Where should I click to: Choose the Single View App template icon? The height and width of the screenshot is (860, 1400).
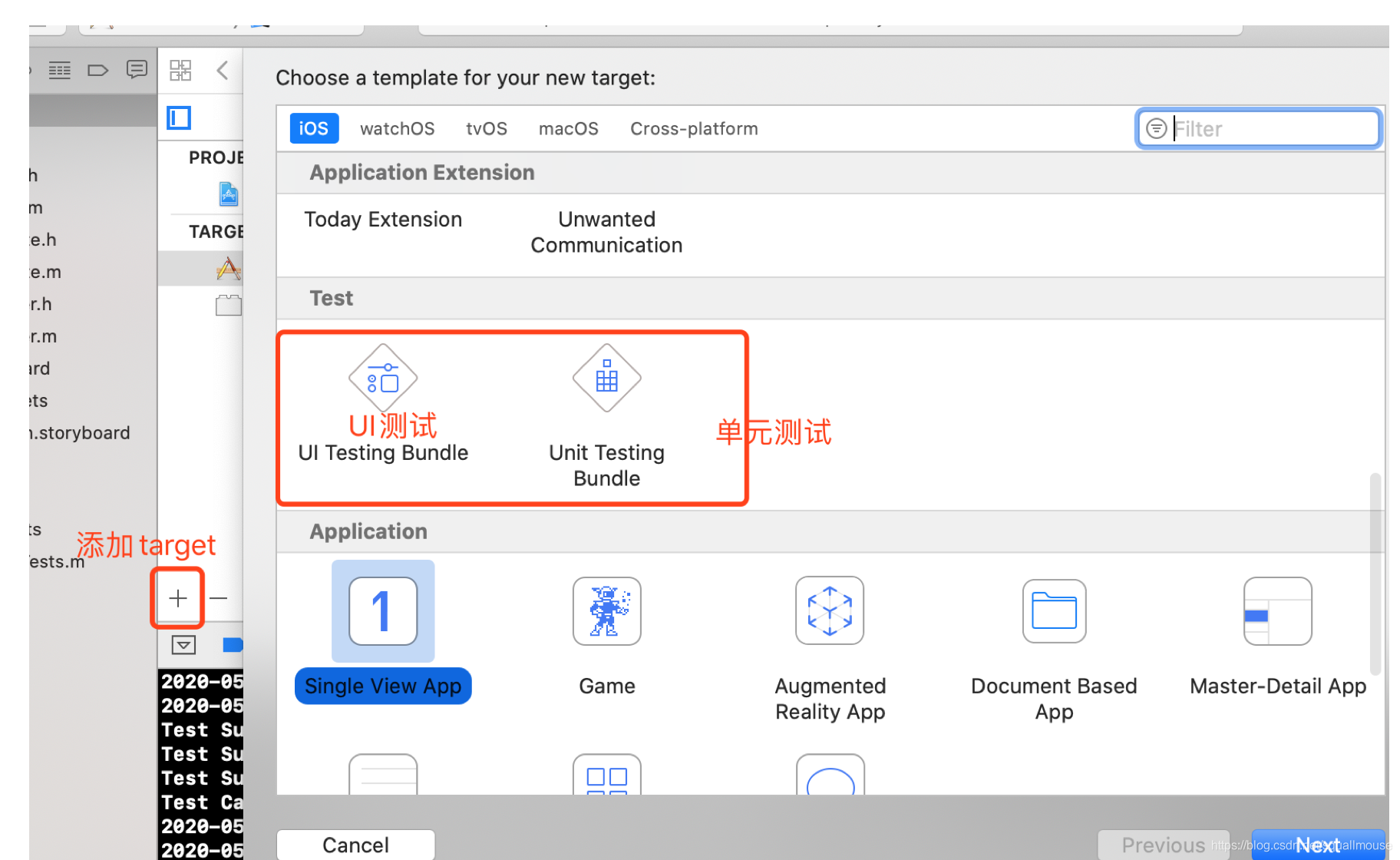coord(383,611)
